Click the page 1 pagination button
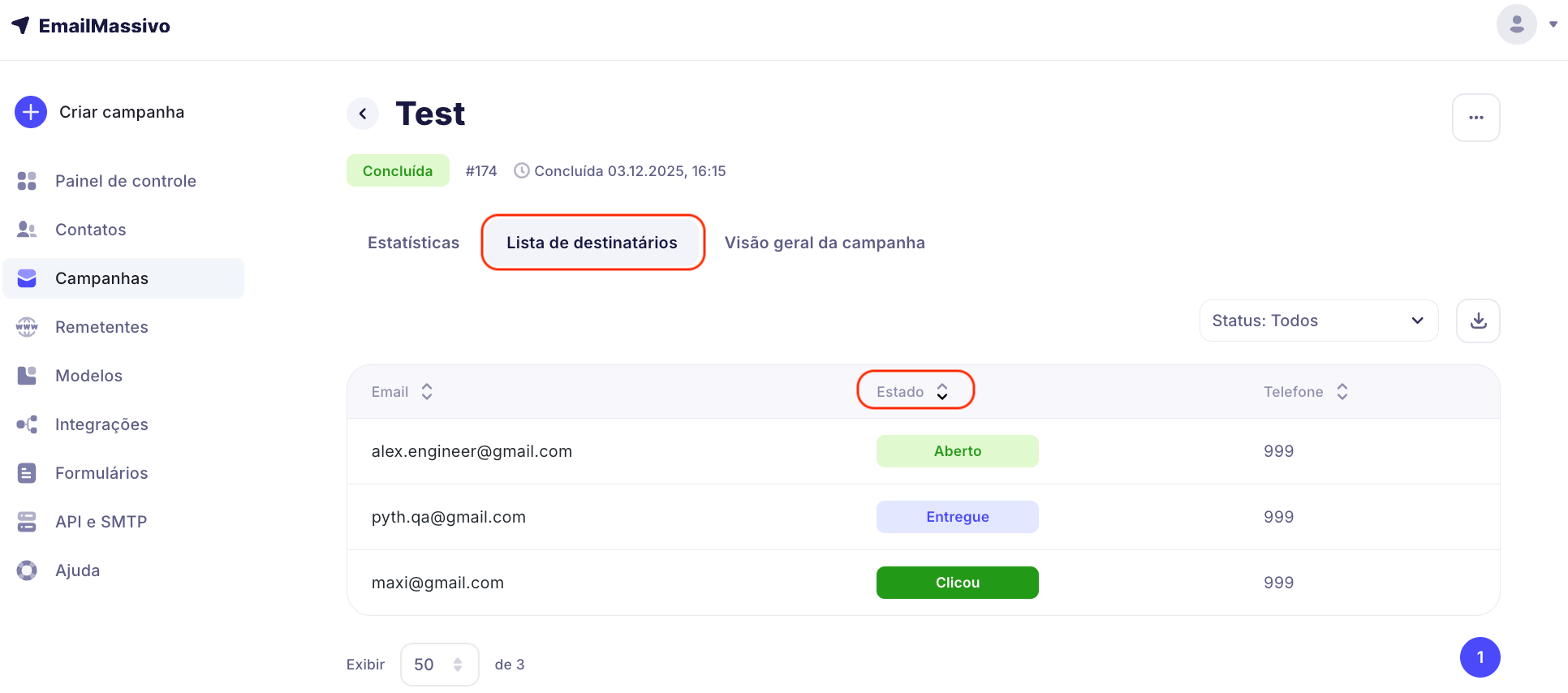Viewport: 1568px width, 693px height. (x=1480, y=657)
